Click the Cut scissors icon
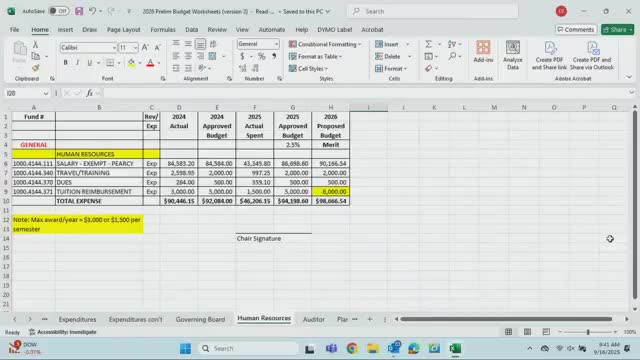The height and width of the screenshot is (360, 640). tap(36, 44)
